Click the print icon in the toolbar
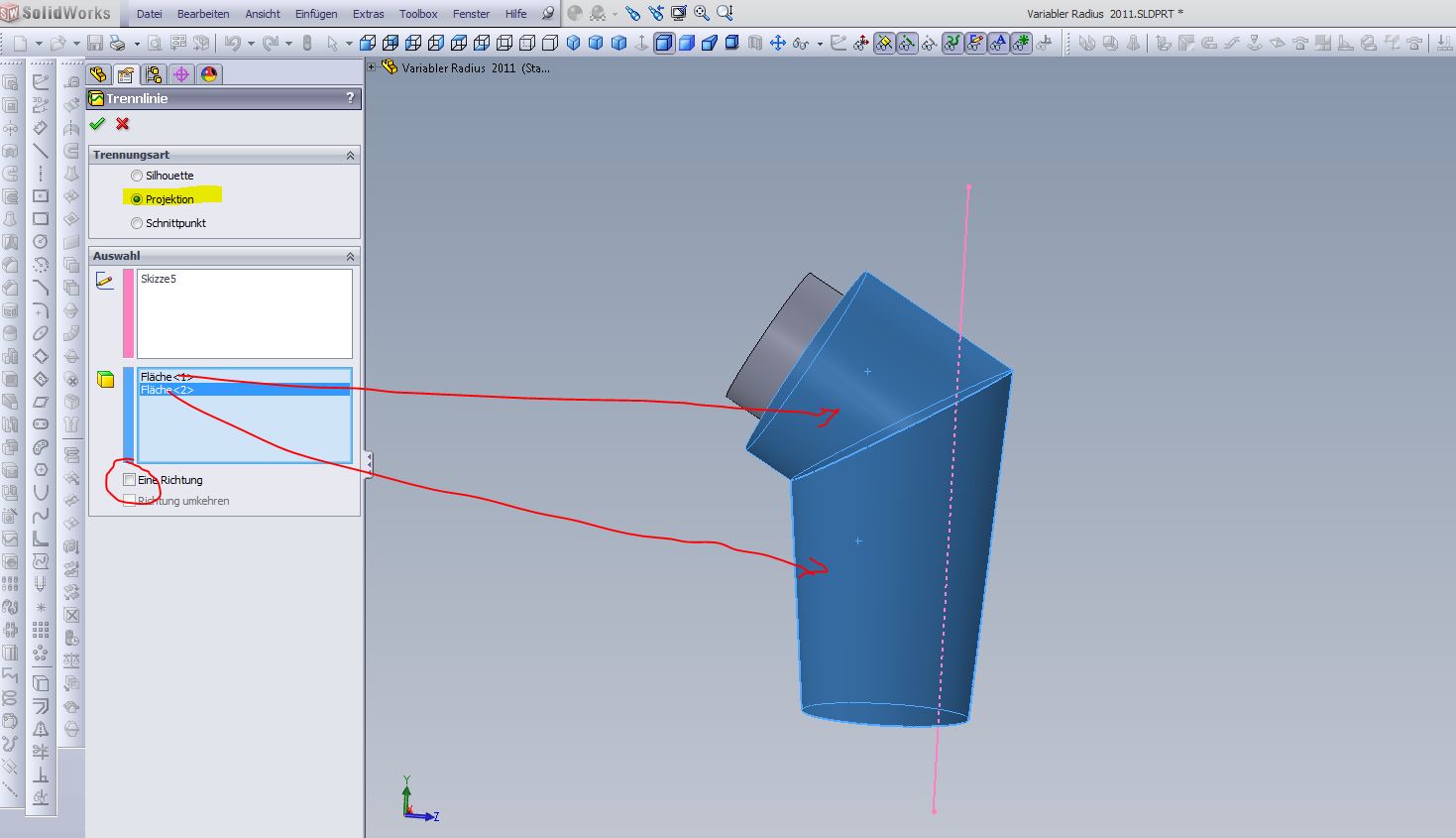 (118, 43)
